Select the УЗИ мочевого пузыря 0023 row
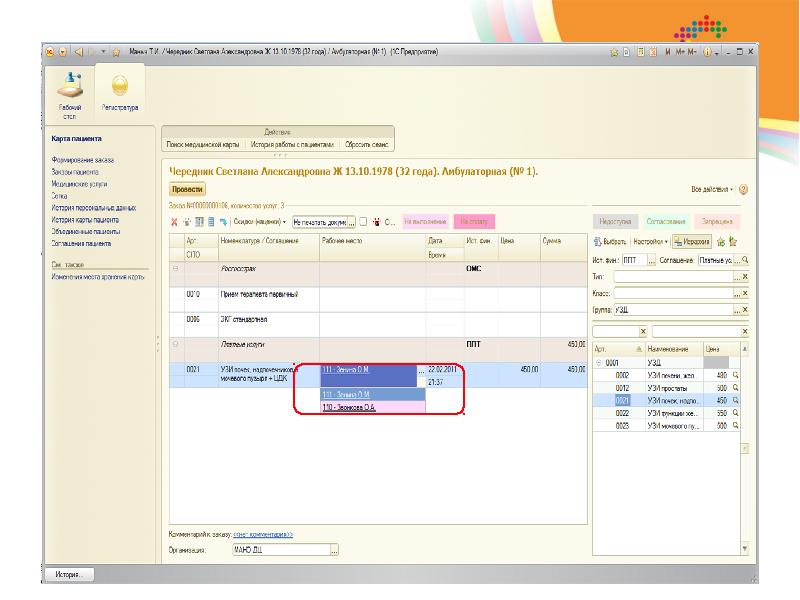 666,426
